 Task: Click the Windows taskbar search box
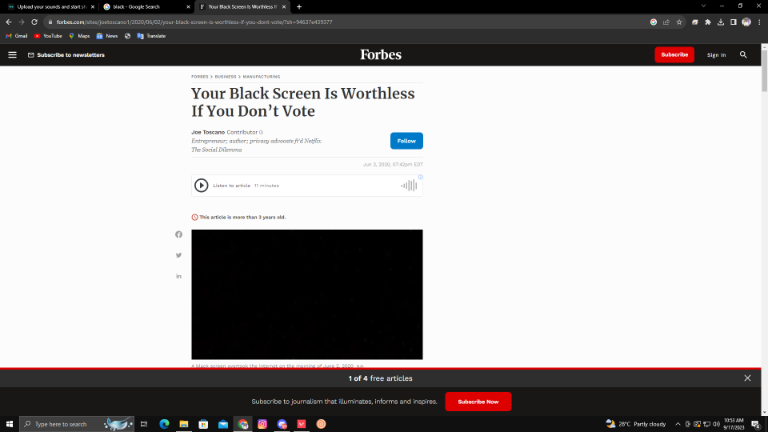click(77, 424)
